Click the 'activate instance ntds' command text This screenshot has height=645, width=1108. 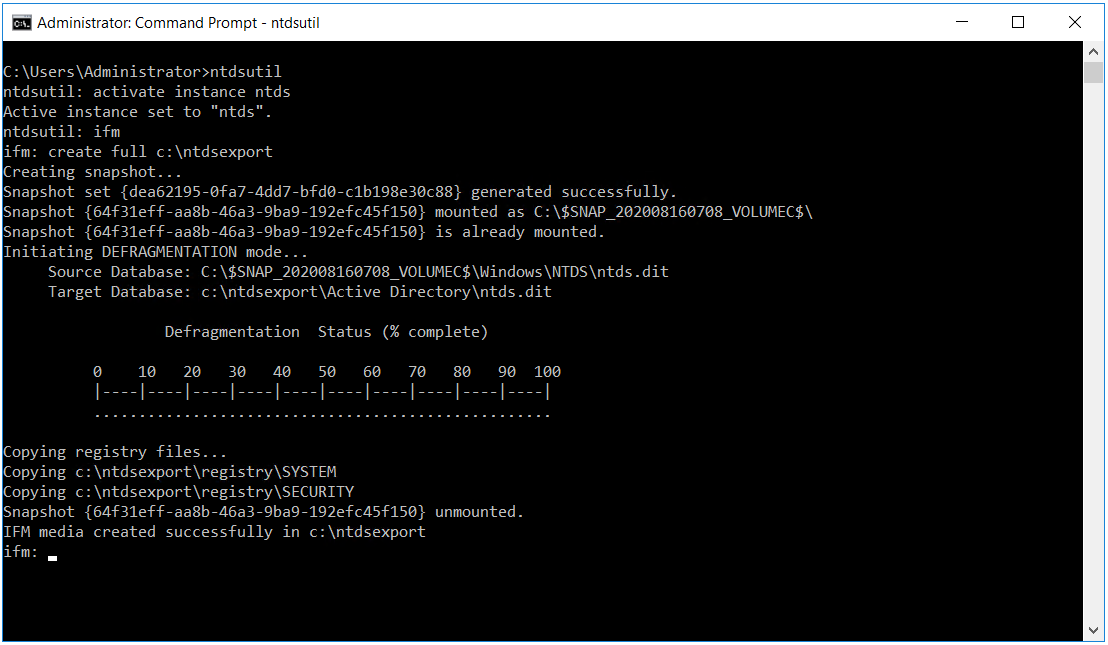pos(191,92)
